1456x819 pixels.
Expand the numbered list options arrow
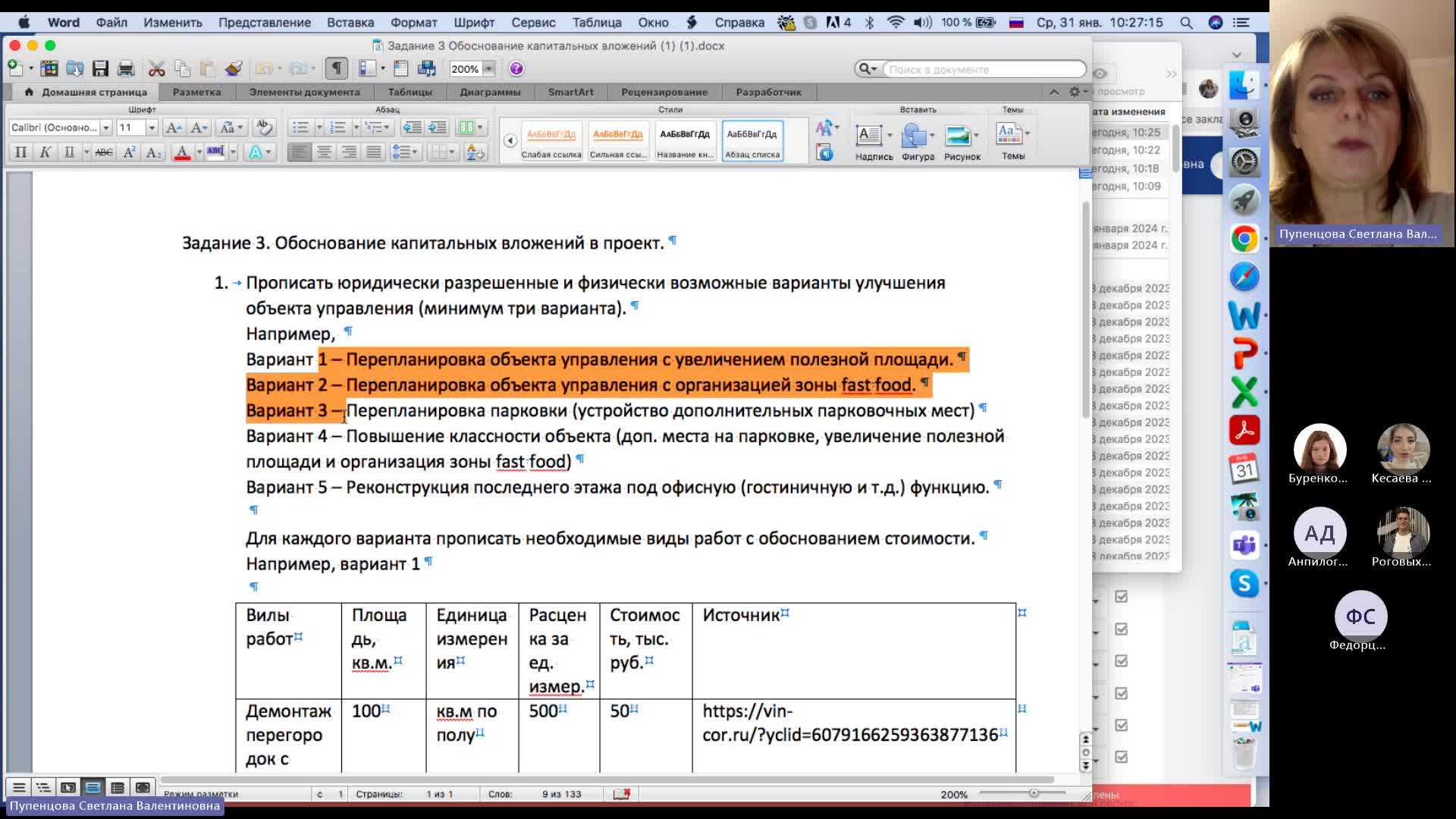coord(356,127)
